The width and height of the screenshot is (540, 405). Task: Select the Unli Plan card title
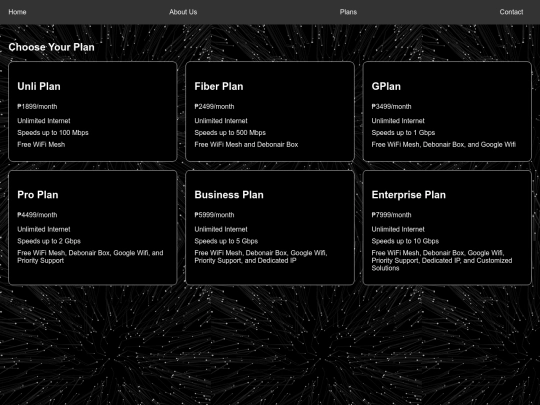(39, 86)
